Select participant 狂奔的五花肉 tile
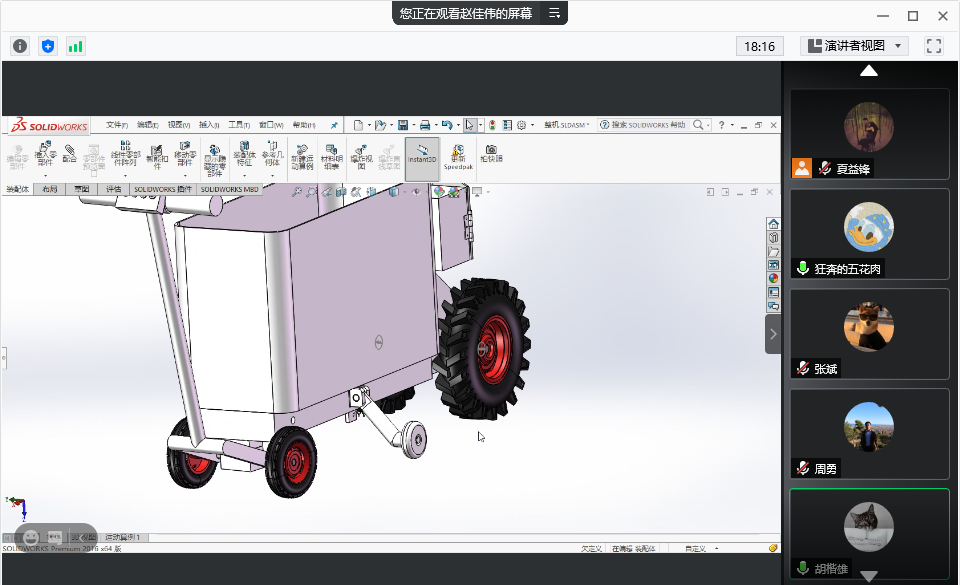Screen dimensions: 960x585 click(x=869, y=234)
